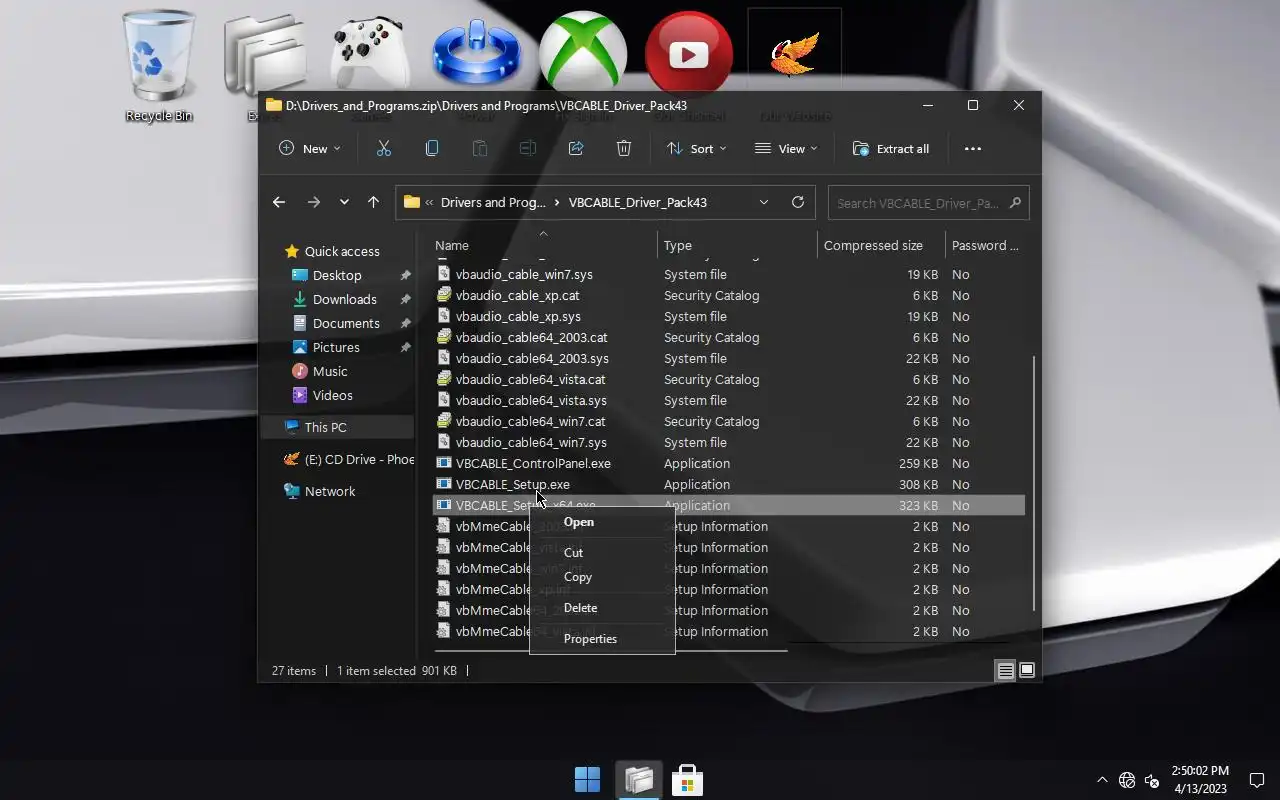This screenshot has width=1280, height=800.
Task: Click the Compressed size column header
Action: tap(880, 245)
